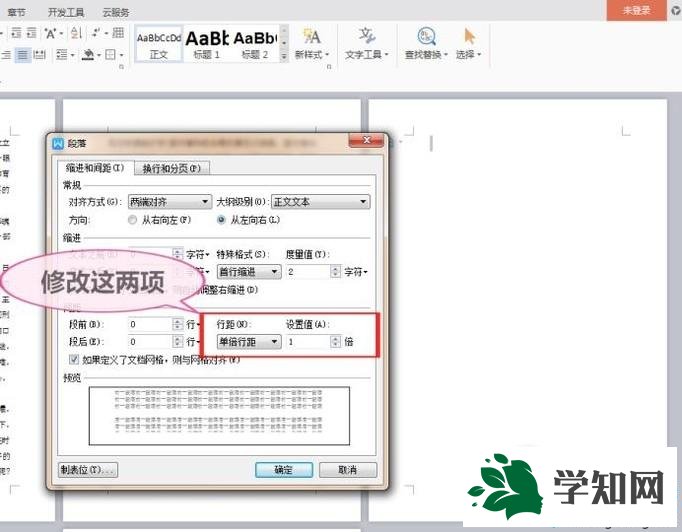This screenshot has width=682, height=532.
Task: Click the 设置值 input field
Action: 308,342
